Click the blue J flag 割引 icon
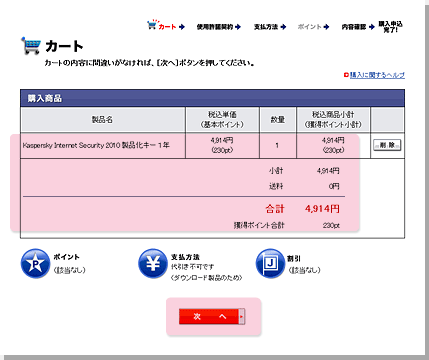Image resolution: width=429 pixels, height=360 pixels. [x=270, y=263]
